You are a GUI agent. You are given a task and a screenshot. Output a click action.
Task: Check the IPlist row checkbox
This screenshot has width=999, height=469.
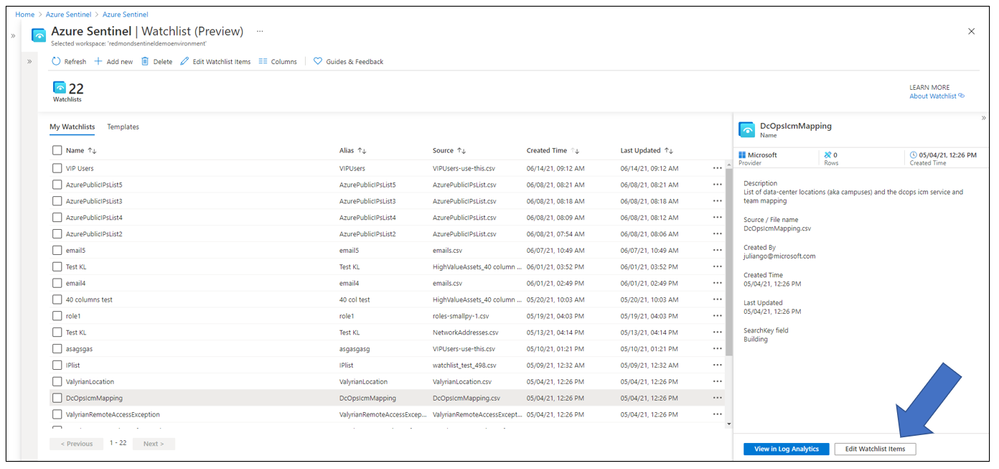(x=57, y=365)
